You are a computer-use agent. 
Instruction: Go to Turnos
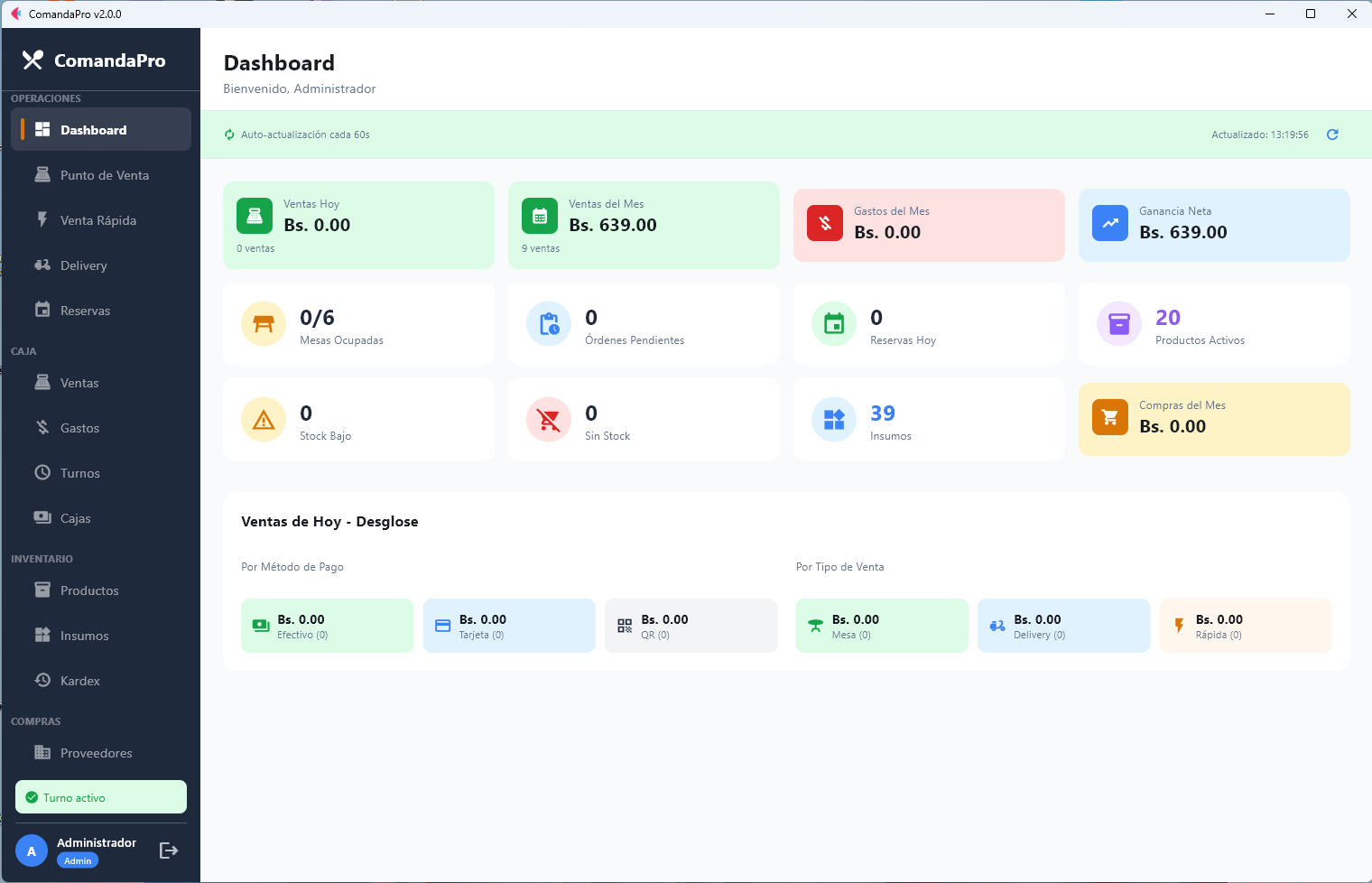click(x=101, y=472)
